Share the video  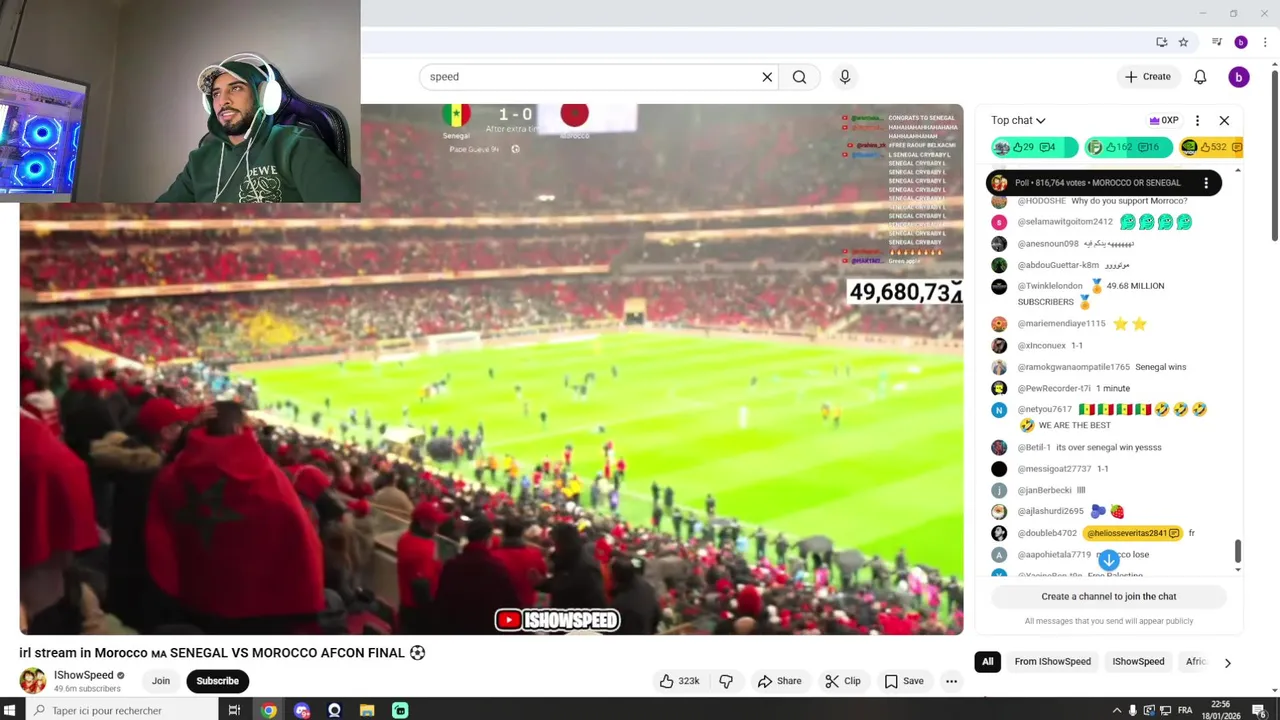[x=779, y=681]
